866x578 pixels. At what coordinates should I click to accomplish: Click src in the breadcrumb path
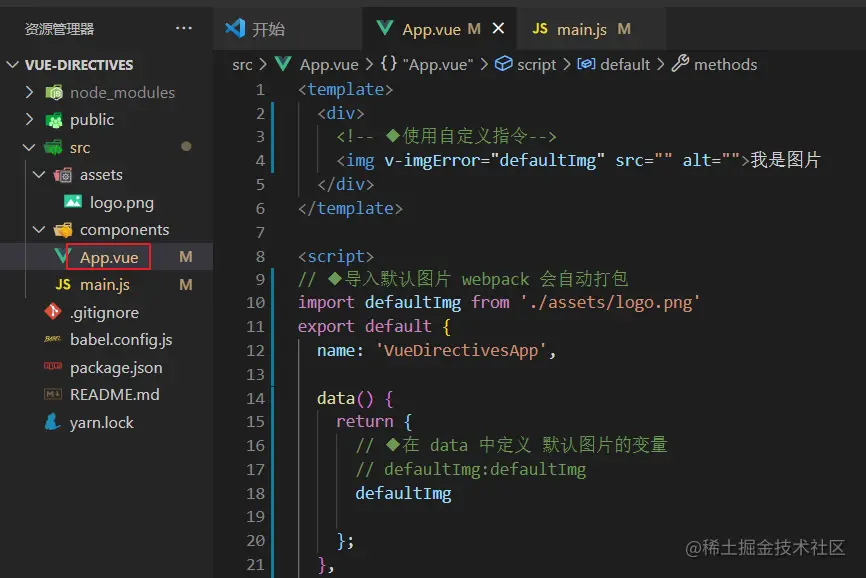[242, 65]
